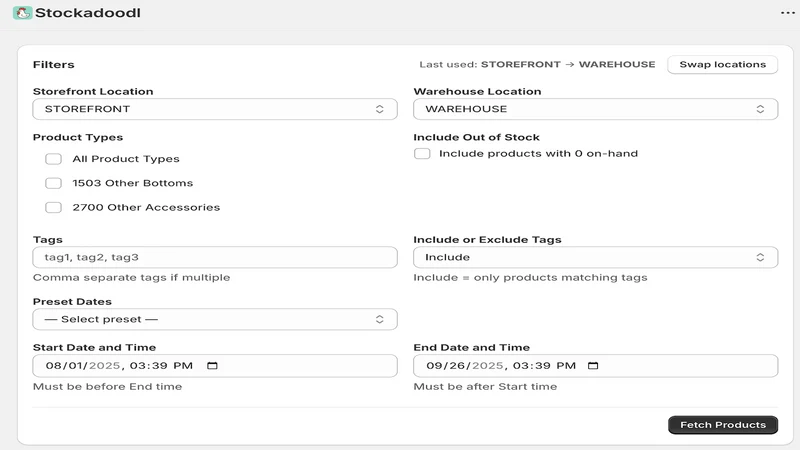The image size is (800, 450).
Task: Click 'Must be before End time' hint
Action: click(x=107, y=387)
